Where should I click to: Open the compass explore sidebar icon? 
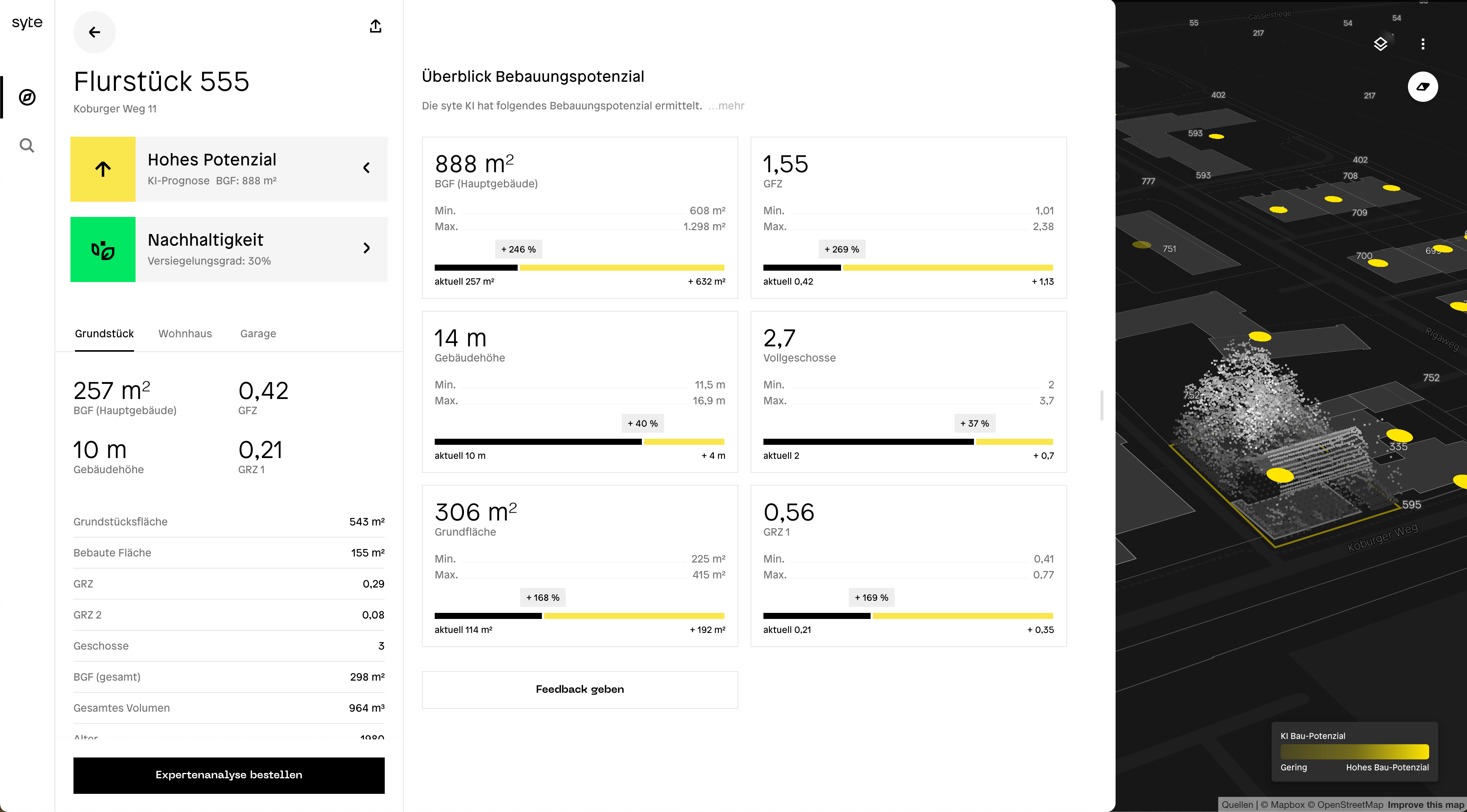[27, 97]
